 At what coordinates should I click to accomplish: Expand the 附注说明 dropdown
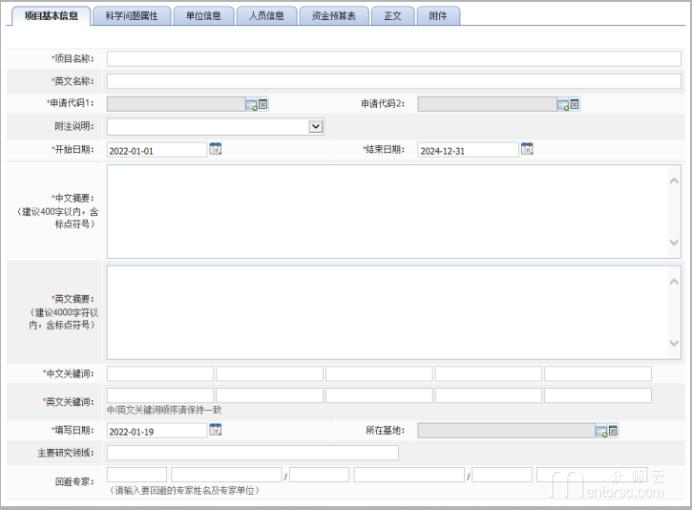[316, 127]
